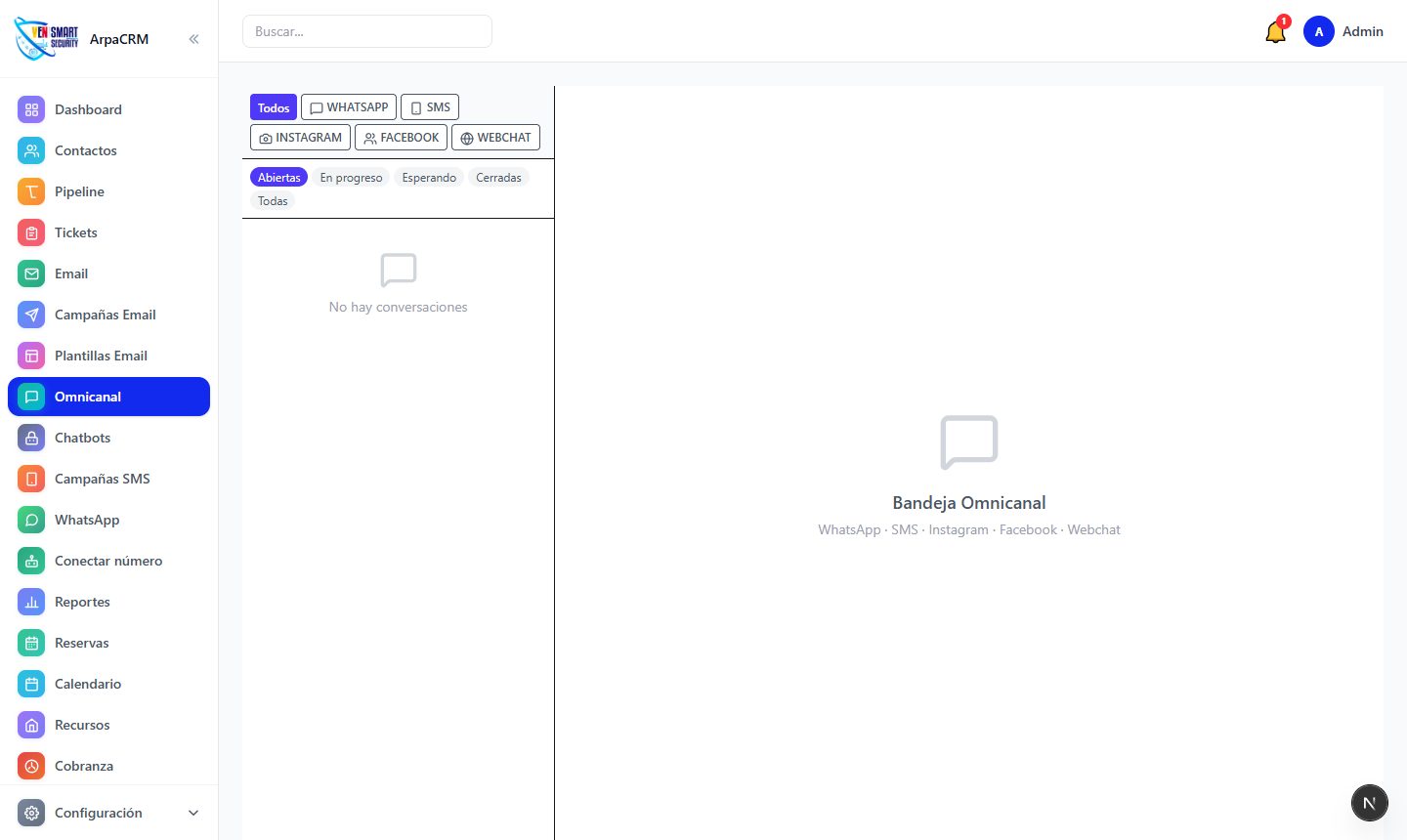Screen dimensions: 1407x840
Task: Click the Configuración gear icon
Action: point(31,813)
